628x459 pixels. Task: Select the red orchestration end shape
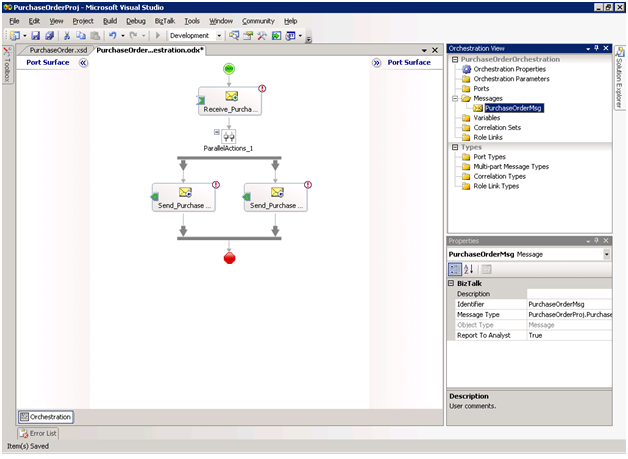(x=229, y=258)
